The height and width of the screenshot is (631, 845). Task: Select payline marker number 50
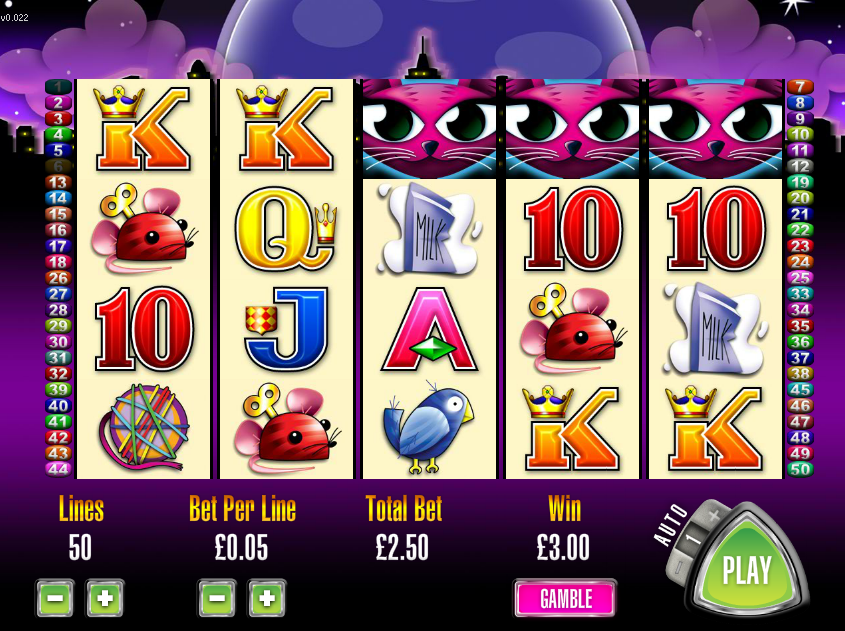pyautogui.click(x=800, y=469)
